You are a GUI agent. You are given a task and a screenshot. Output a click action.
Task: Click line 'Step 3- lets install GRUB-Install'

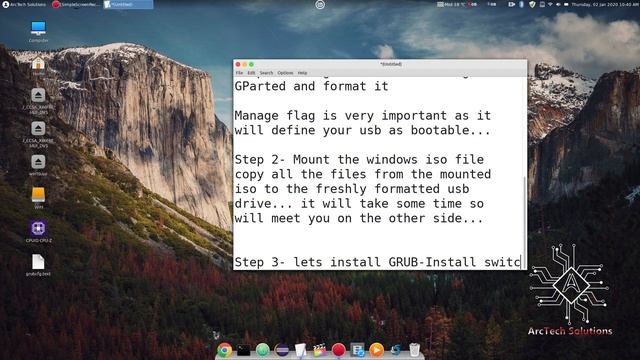point(355,262)
